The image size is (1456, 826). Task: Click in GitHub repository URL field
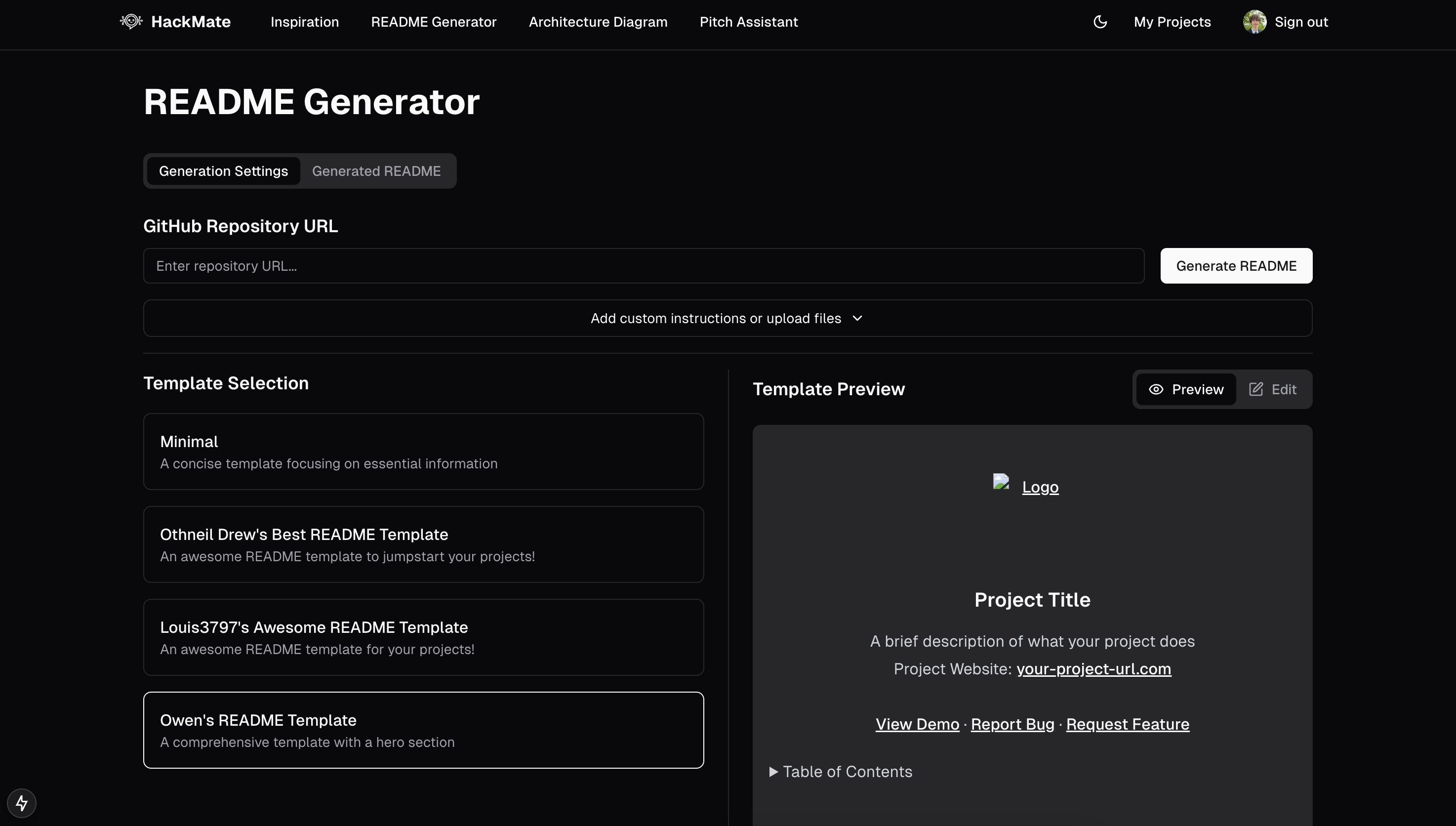[x=643, y=265]
